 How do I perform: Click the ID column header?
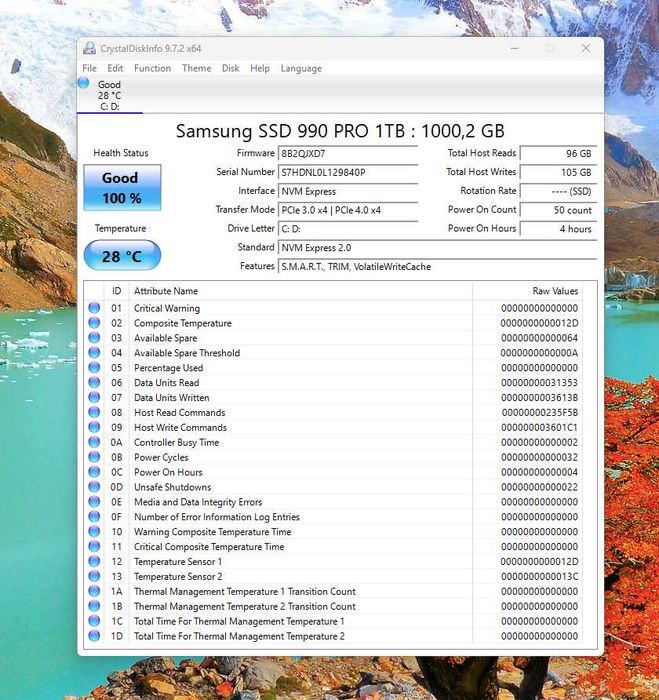tap(117, 291)
